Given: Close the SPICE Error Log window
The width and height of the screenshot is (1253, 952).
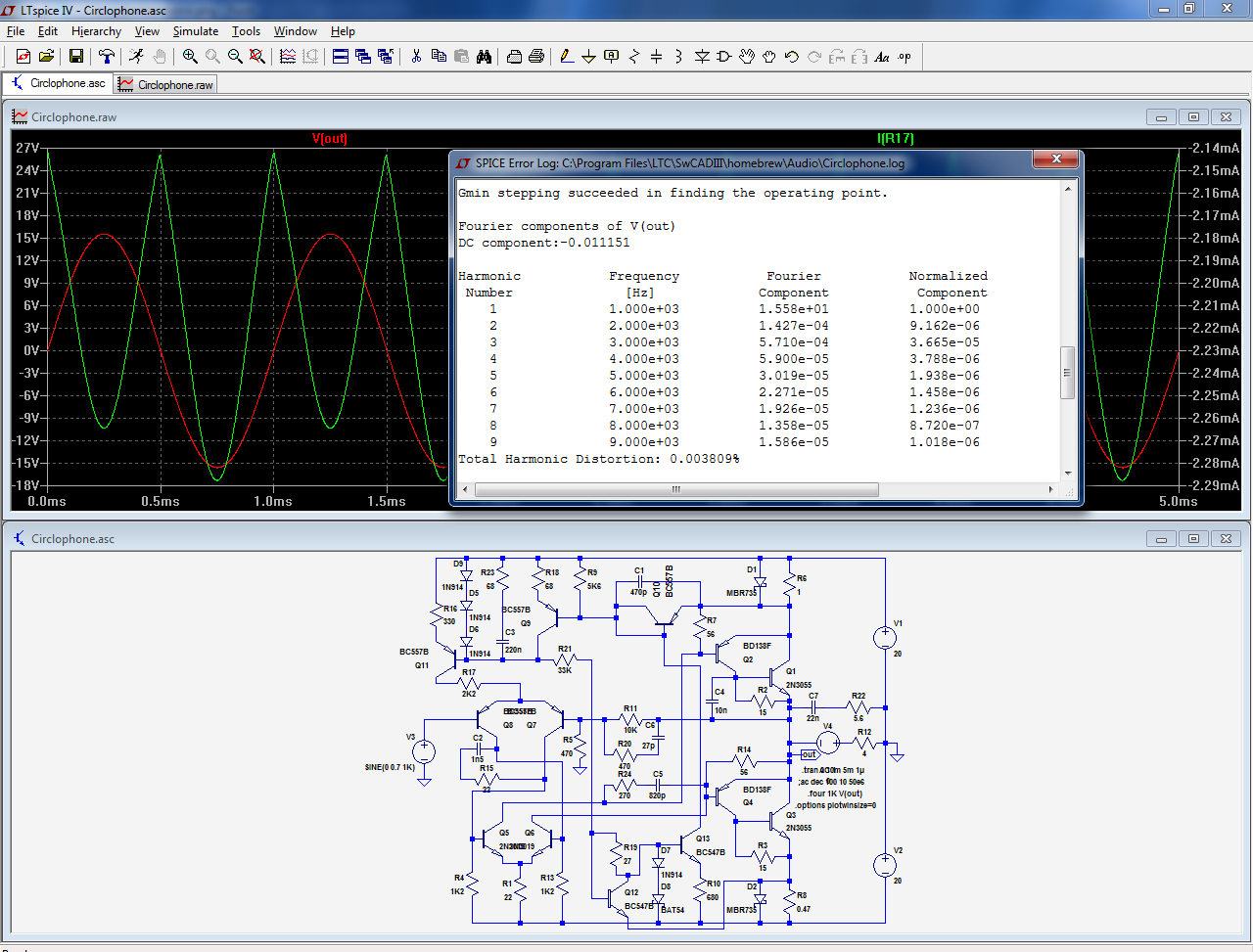Looking at the screenshot, I should [1056, 159].
